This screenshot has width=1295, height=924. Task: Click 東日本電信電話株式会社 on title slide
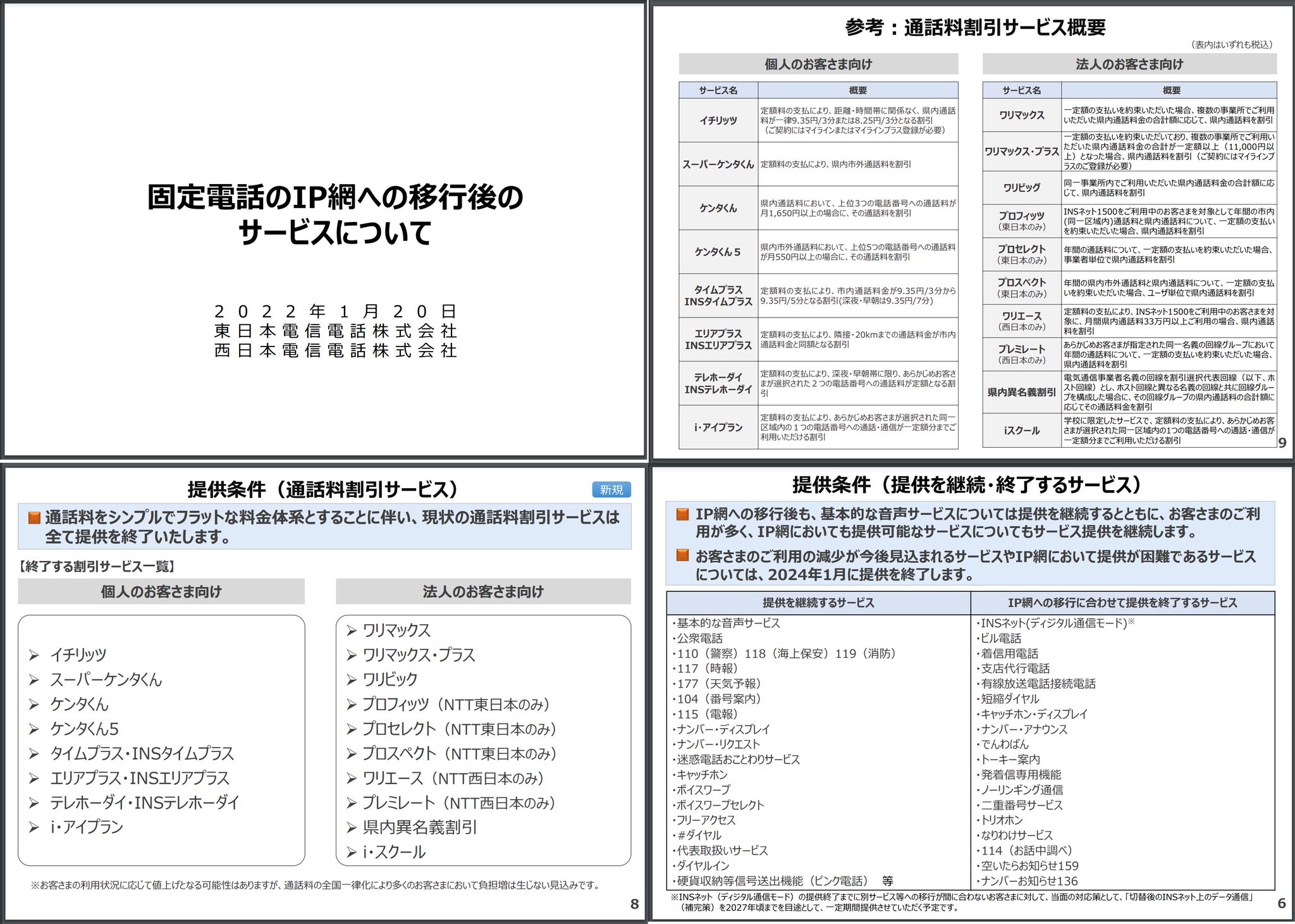pos(335,331)
